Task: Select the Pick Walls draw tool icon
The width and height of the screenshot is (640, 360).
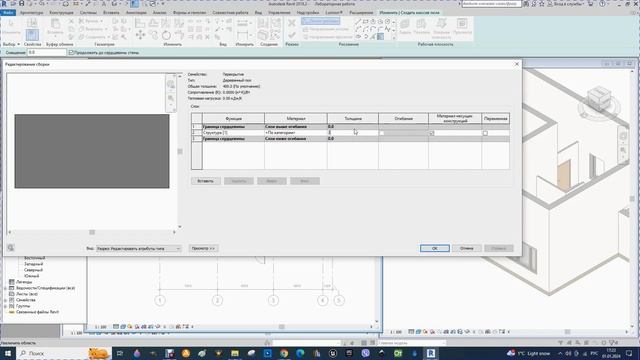Action: pyautogui.click(x=380, y=37)
